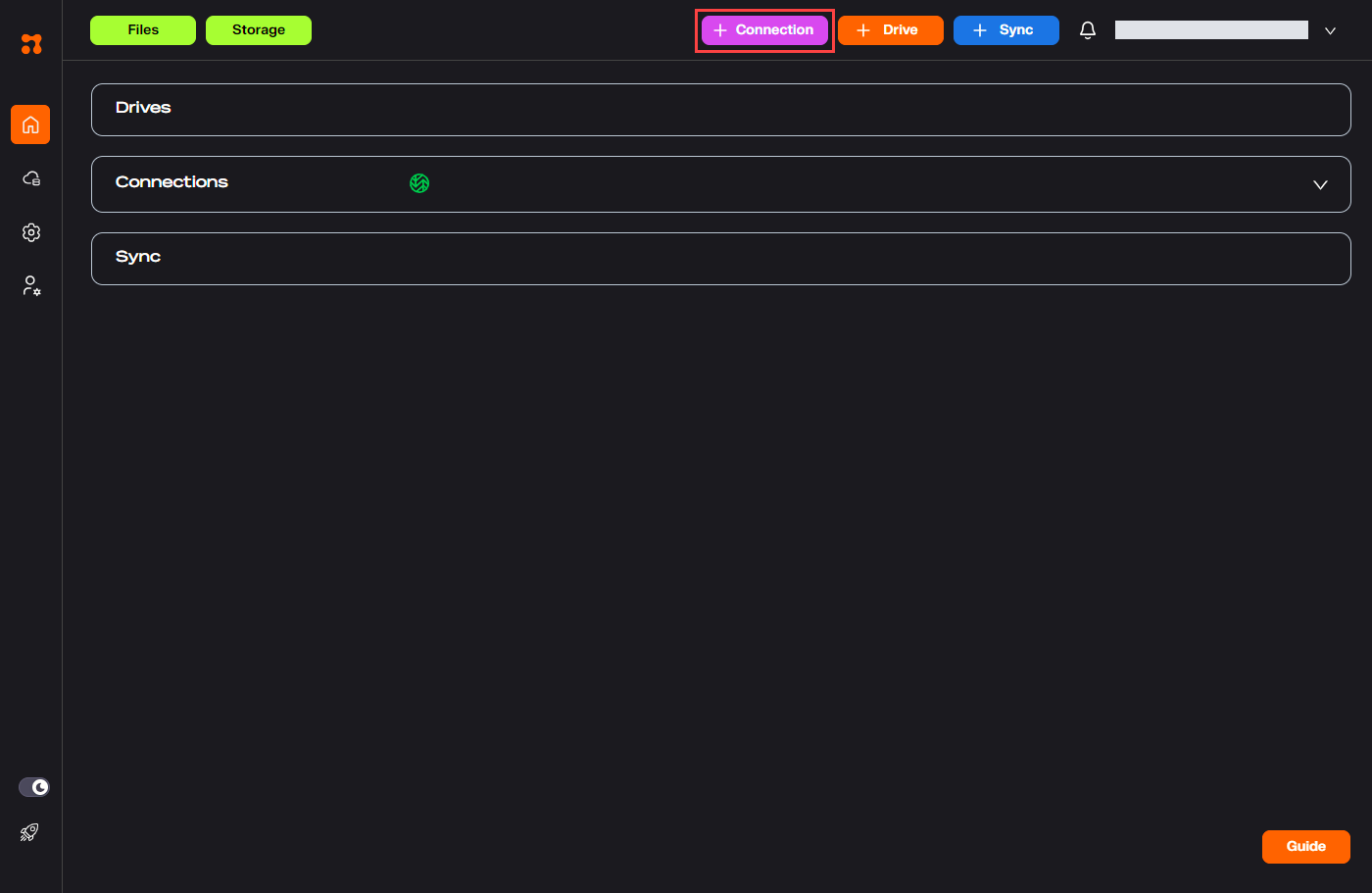Click the orange add Drive button
1372x893 pixels.
890,30
